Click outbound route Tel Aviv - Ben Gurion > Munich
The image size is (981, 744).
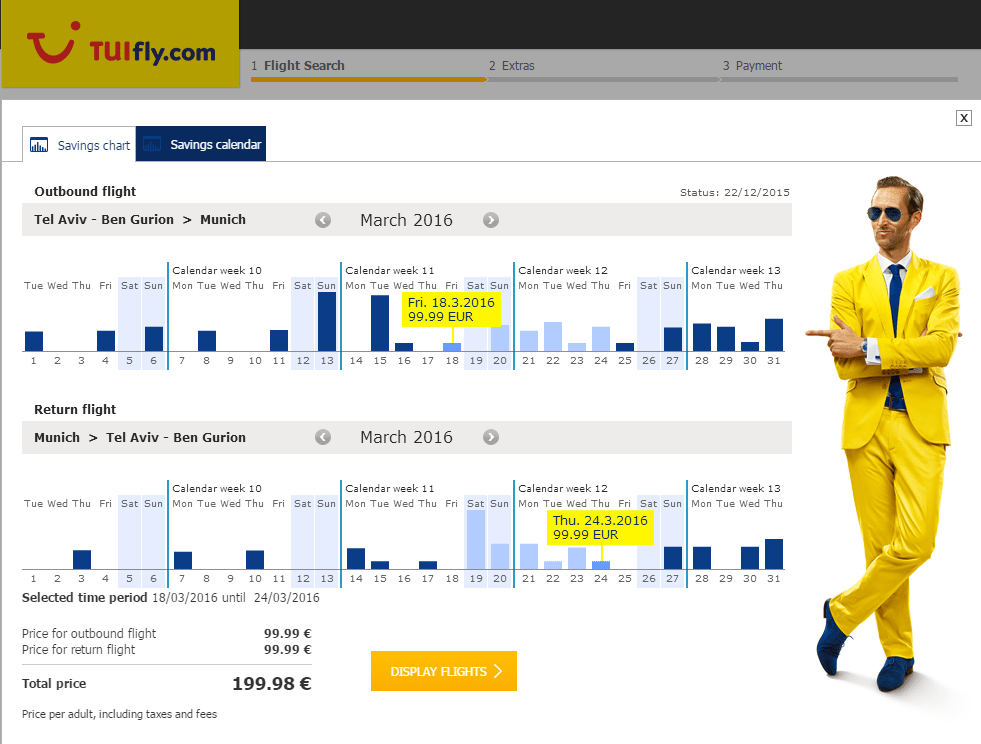click(x=140, y=220)
